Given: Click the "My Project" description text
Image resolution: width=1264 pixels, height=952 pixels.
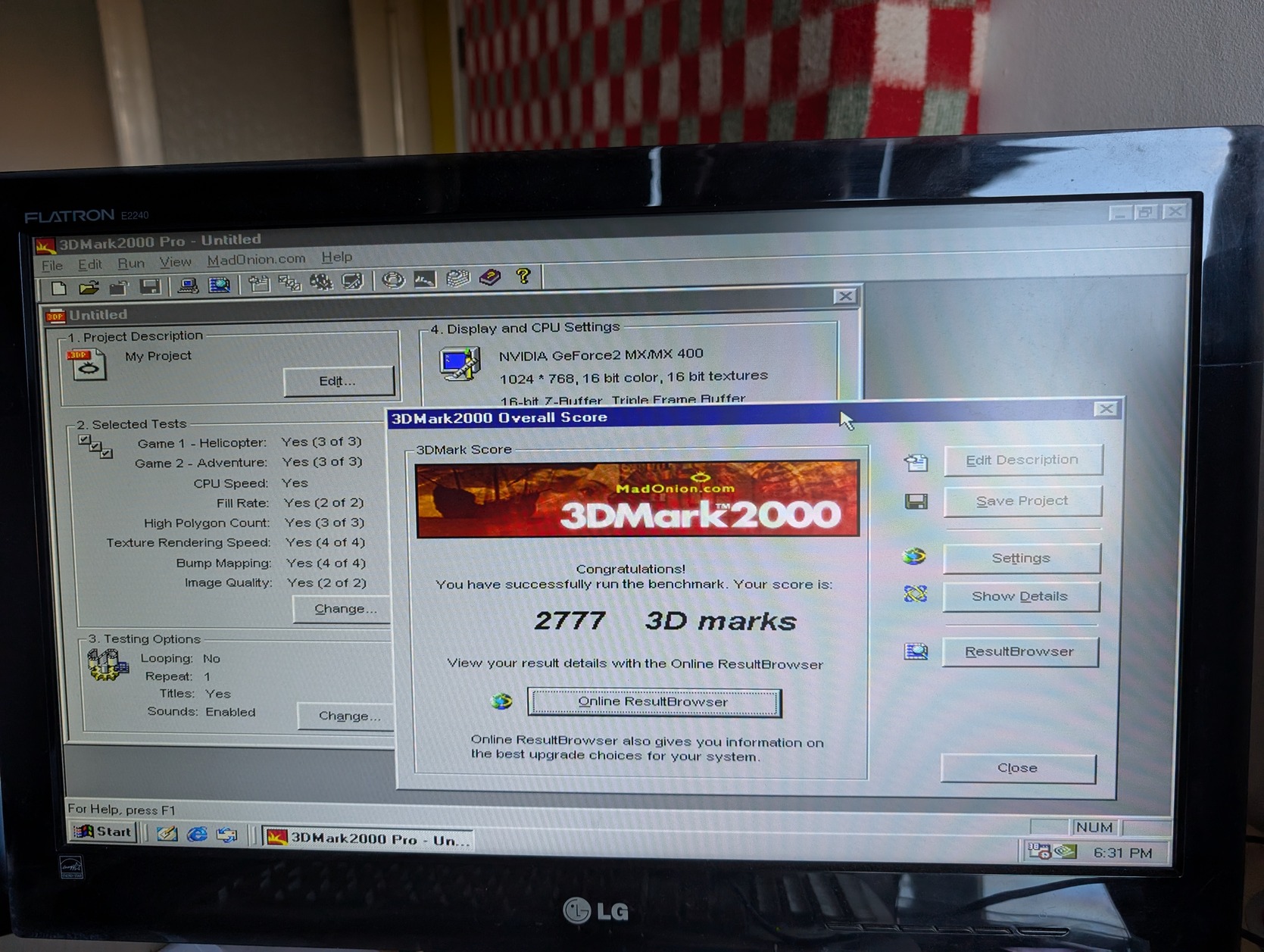Looking at the screenshot, I should pos(158,356).
